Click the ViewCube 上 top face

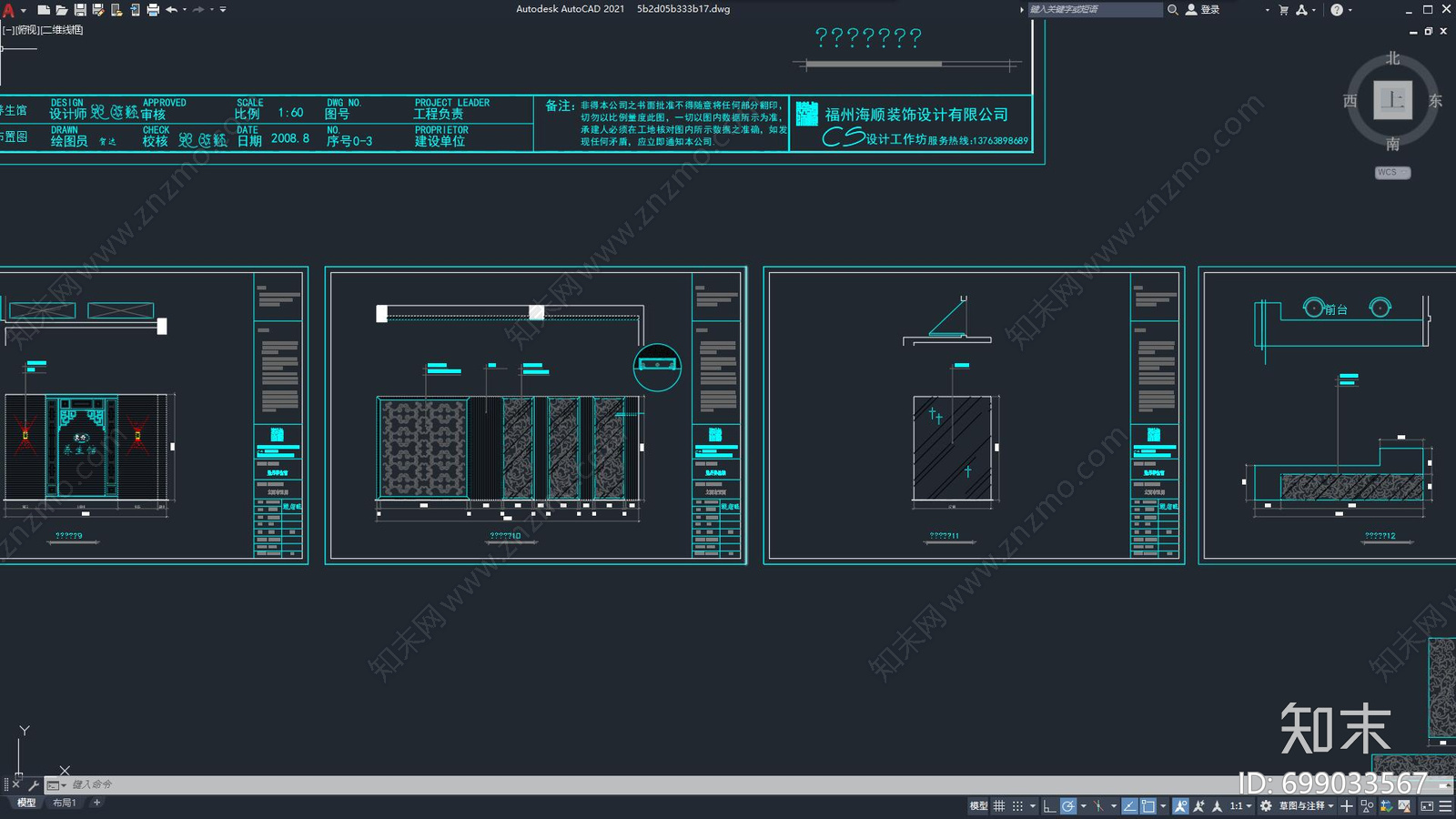click(1392, 100)
